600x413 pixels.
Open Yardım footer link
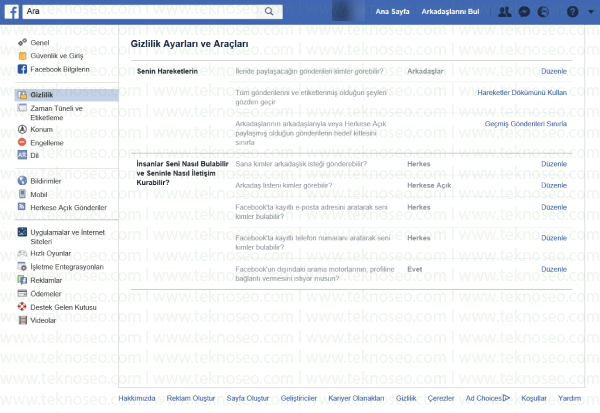pyautogui.click(x=569, y=398)
